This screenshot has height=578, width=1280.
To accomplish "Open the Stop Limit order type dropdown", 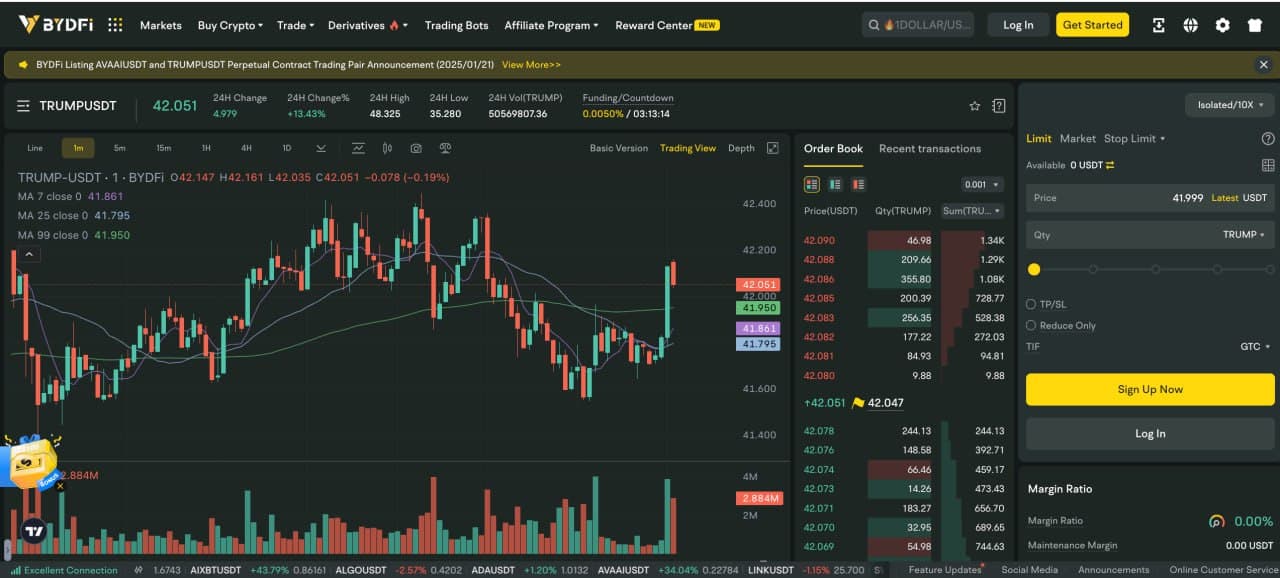I will coord(1134,139).
